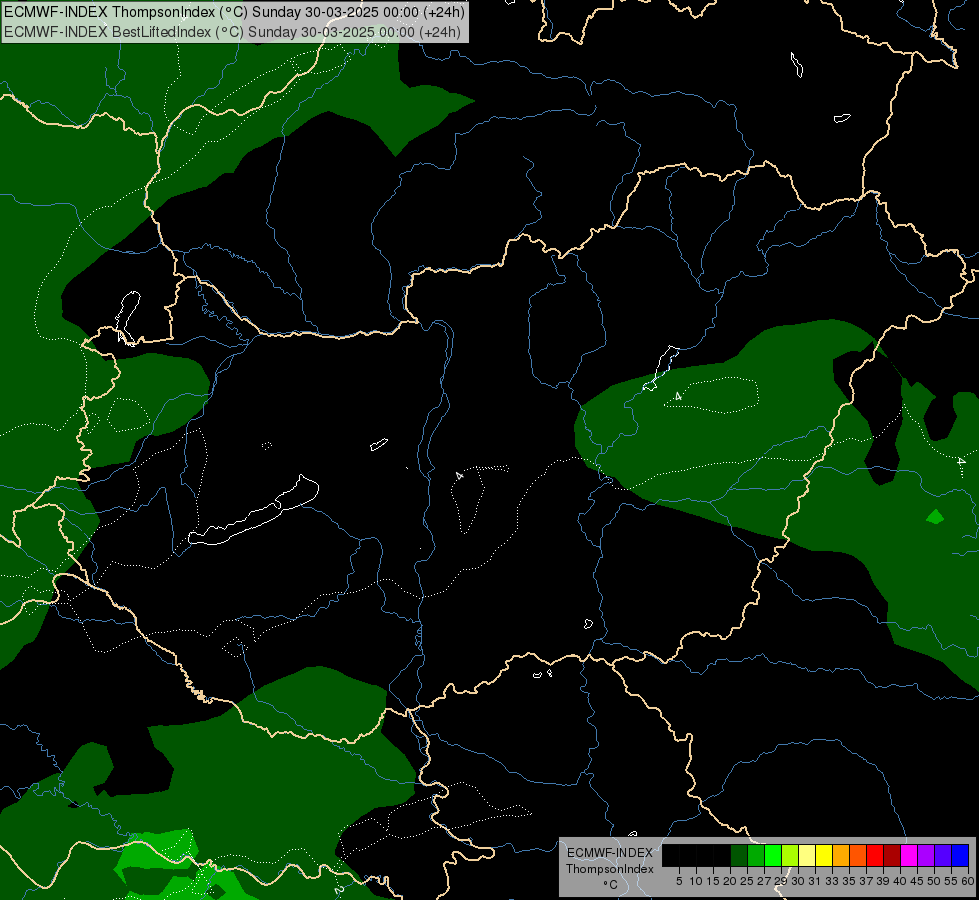
Task: Pick the pure yellow 31–33 legend swatch
Action: coord(824,855)
